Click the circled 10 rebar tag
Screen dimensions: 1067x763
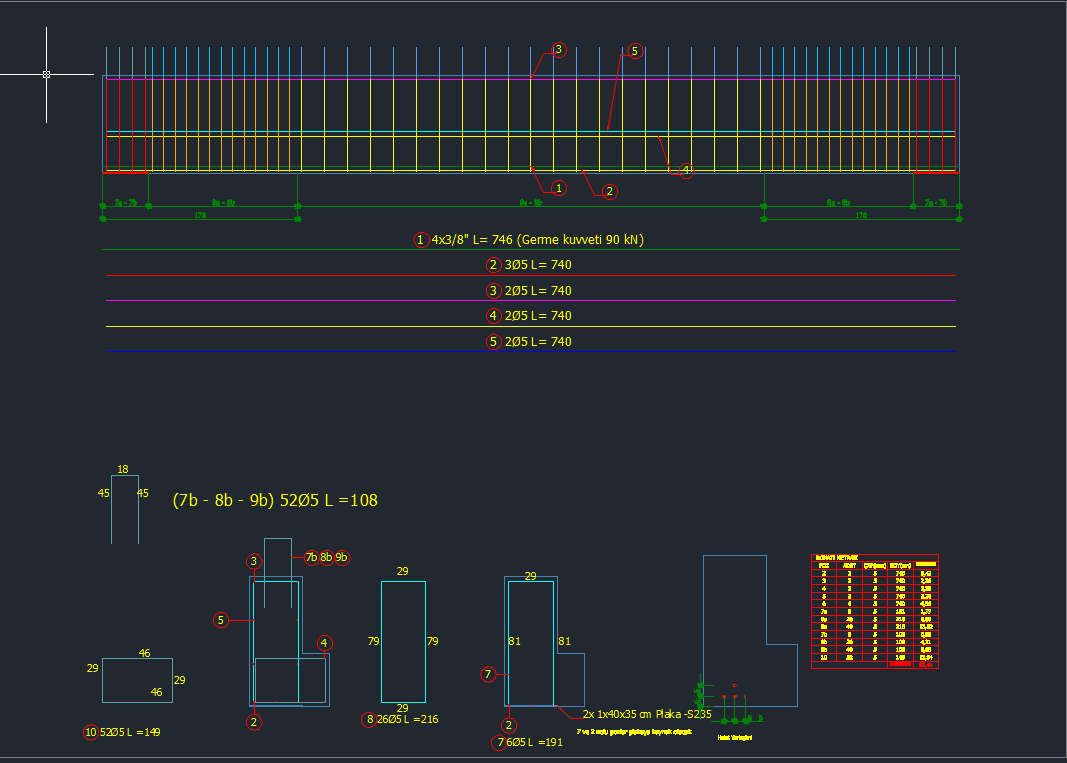91,732
